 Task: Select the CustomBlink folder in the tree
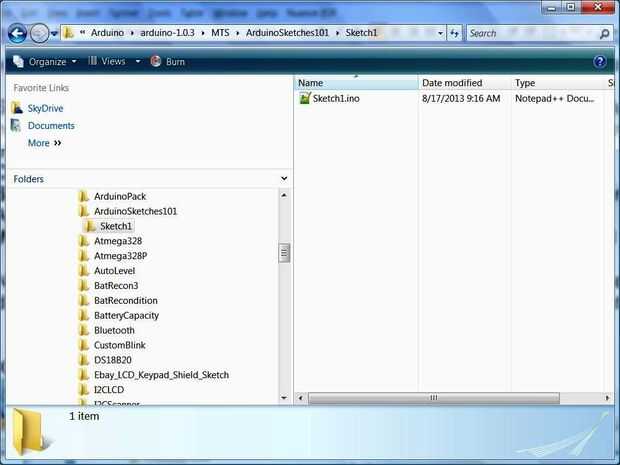[120, 345]
